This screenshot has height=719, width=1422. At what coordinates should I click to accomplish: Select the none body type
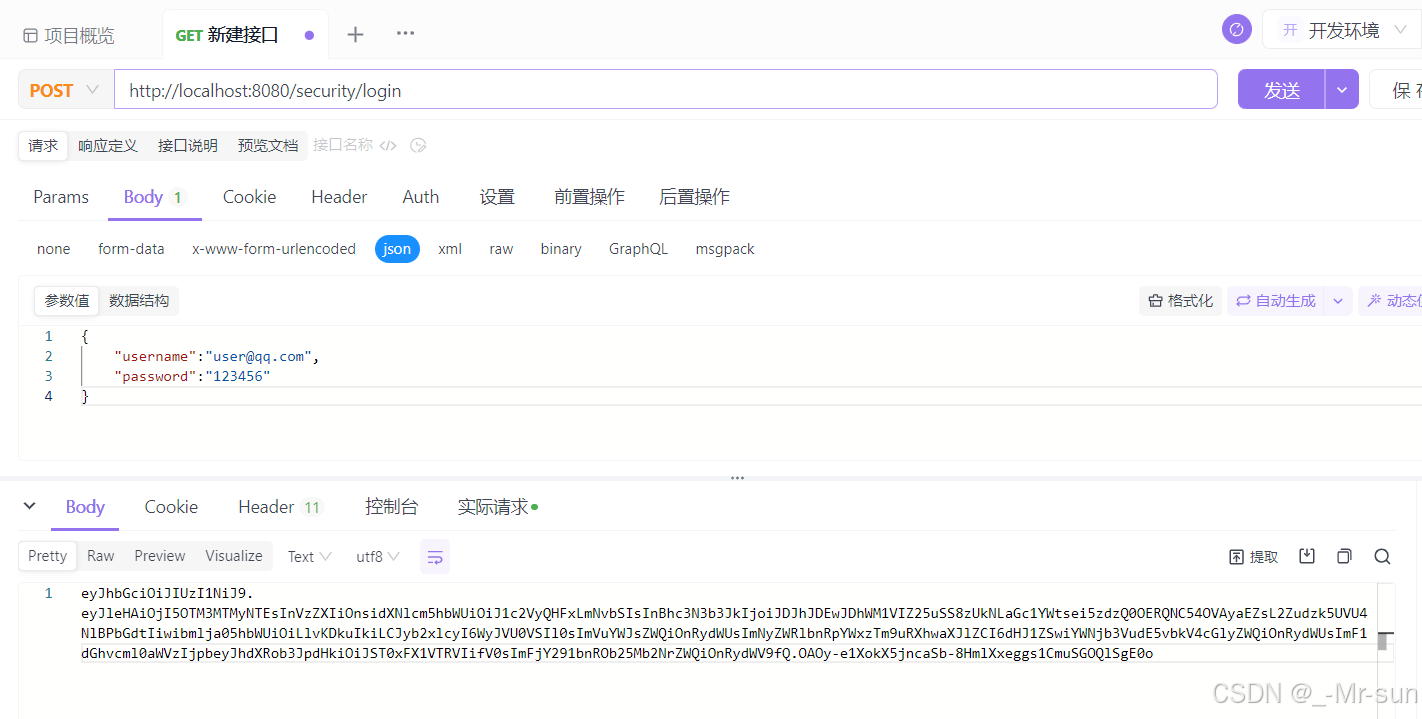(x=54, y=249)
